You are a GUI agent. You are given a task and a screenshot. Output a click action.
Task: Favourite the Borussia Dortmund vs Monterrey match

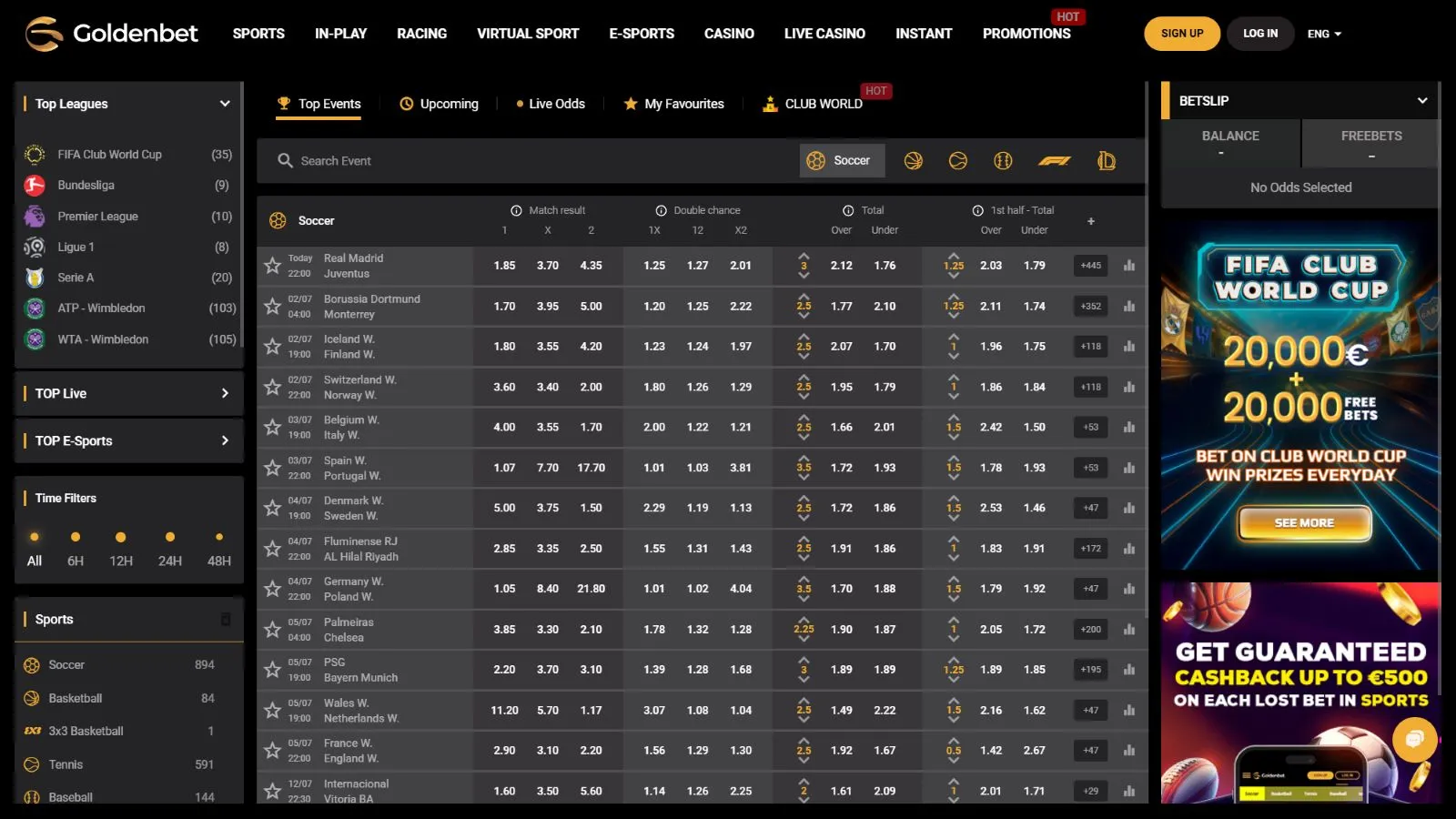pos(272,307)
